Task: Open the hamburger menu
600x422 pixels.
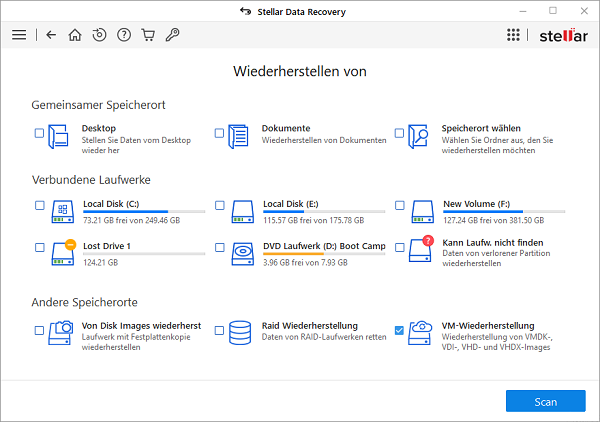Action: coord(19,35)
